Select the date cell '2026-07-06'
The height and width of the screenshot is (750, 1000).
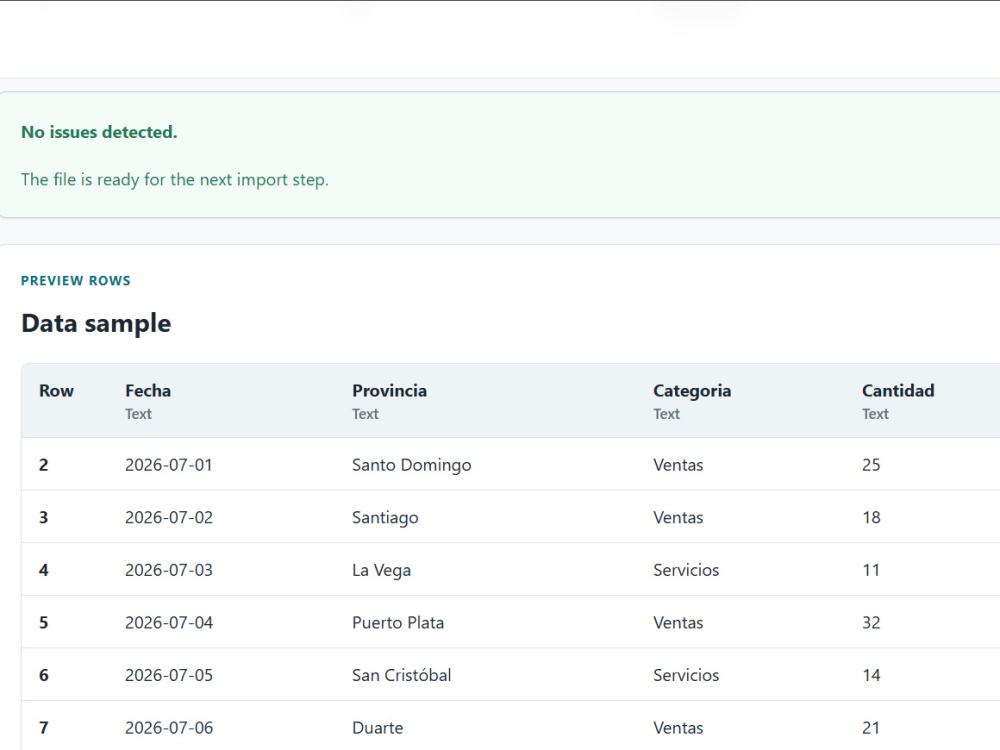(169, 728)
